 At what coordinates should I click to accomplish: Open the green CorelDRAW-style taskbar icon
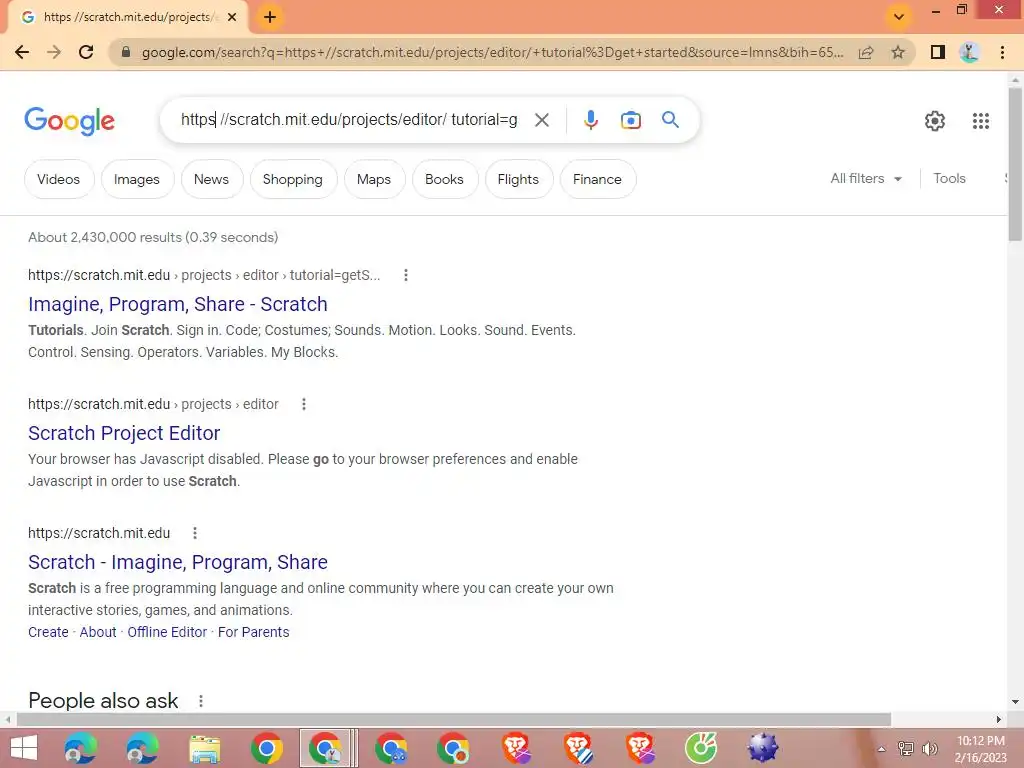point(701,748)
